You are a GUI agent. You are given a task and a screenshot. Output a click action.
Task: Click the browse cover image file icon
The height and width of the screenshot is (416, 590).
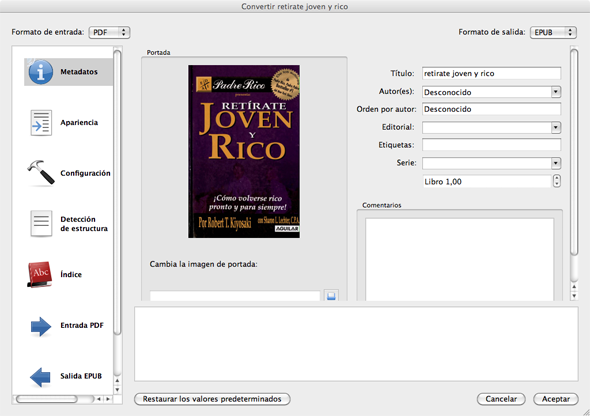tap(331, 296)
